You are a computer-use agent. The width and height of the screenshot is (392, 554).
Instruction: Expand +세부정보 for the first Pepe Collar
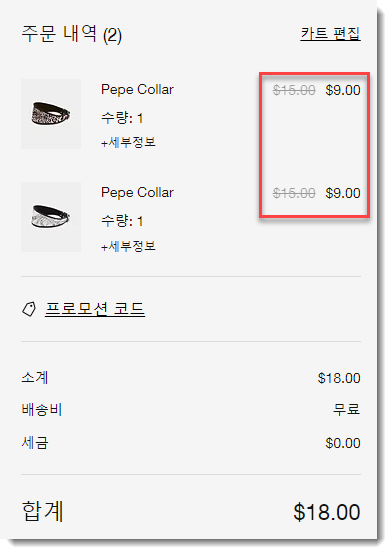(128, 142)
